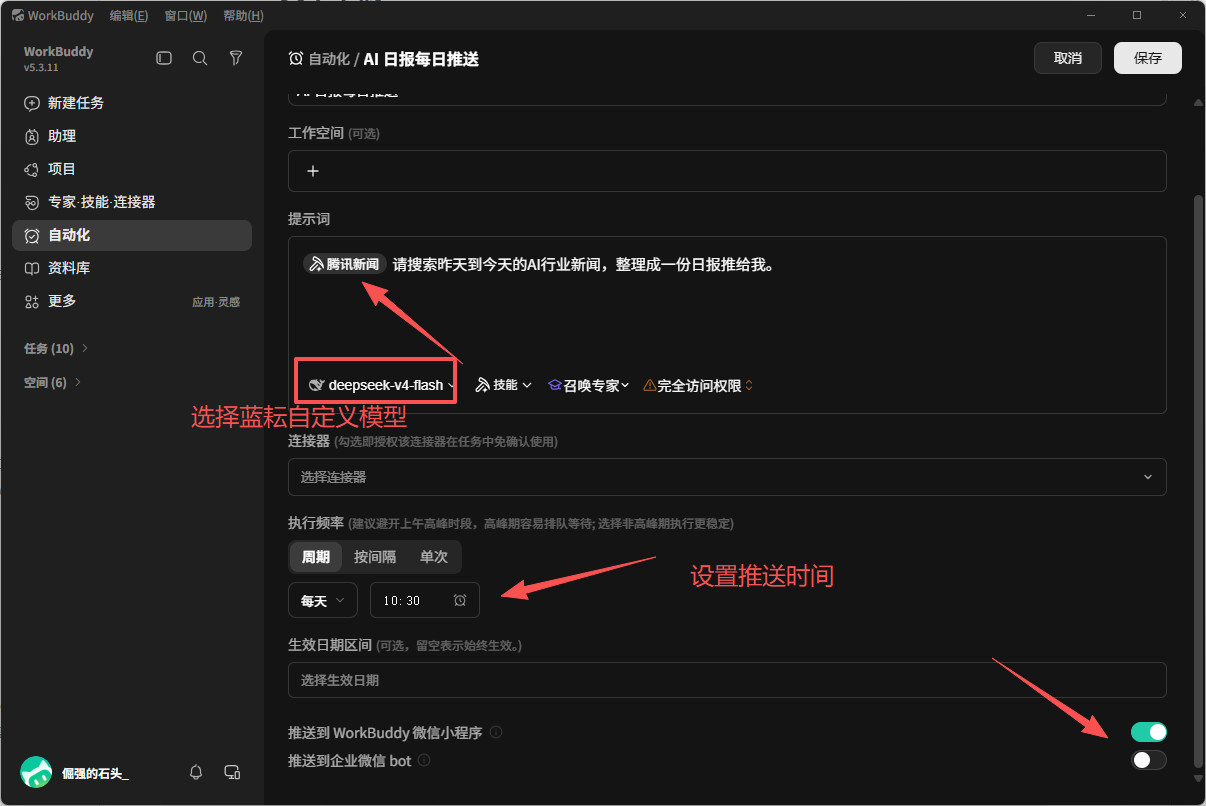This screenshot has height=806, width=1206.
Task: Expand the 空间 (6) section
Action: pyautogui.click(x=52, y=382)
